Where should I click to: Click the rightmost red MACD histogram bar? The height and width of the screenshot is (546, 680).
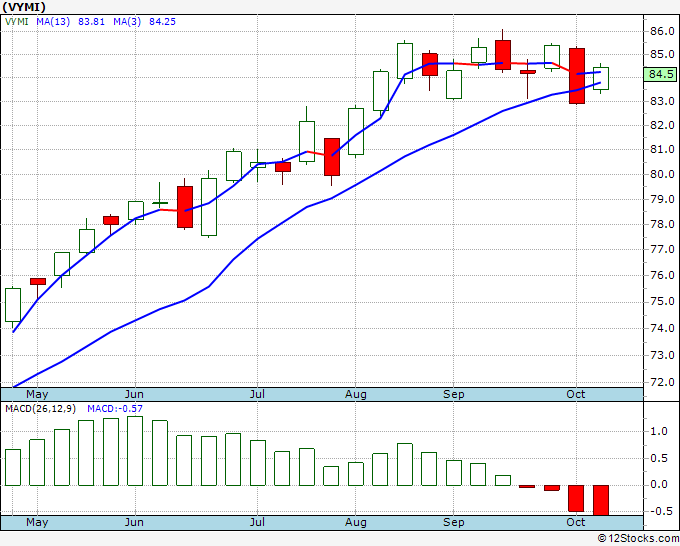601,500
